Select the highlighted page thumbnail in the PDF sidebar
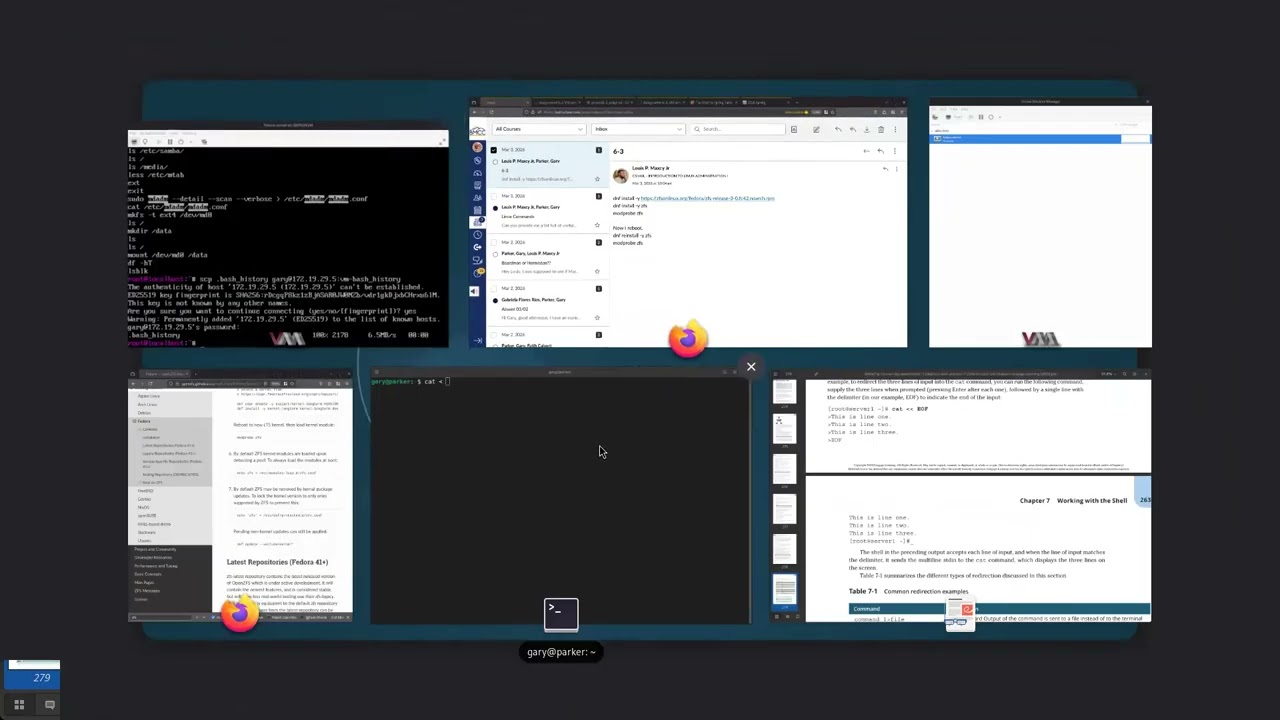1280x720 pixels. (785, 592)
